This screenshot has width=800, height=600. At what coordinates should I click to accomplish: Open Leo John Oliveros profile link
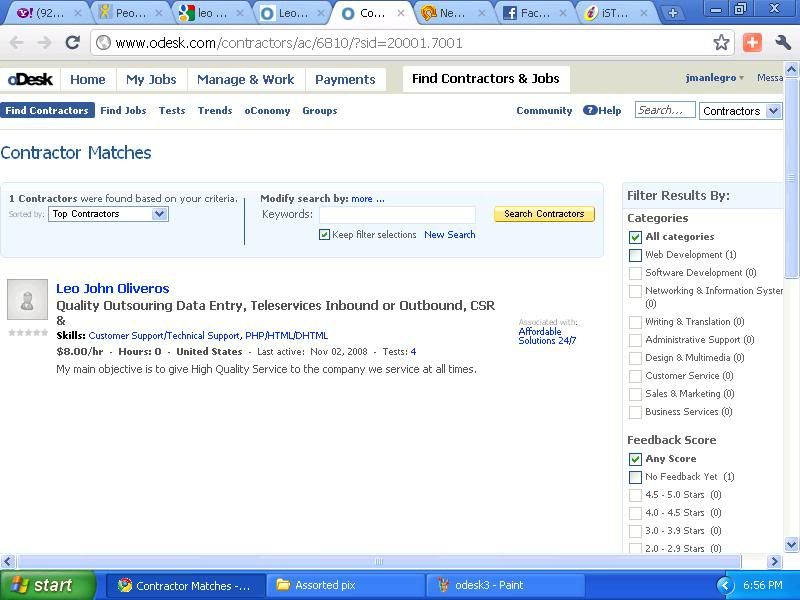[x=112, y=288]
